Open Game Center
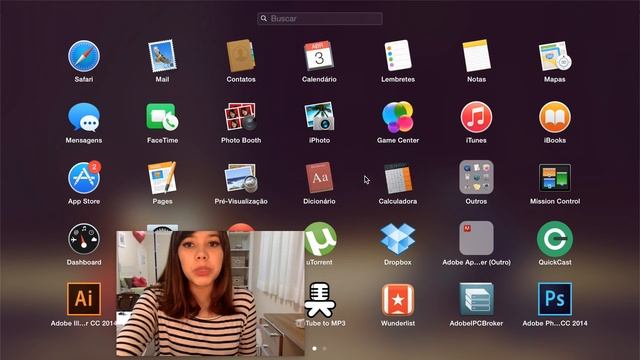The image size is (640, 360). 398,117
